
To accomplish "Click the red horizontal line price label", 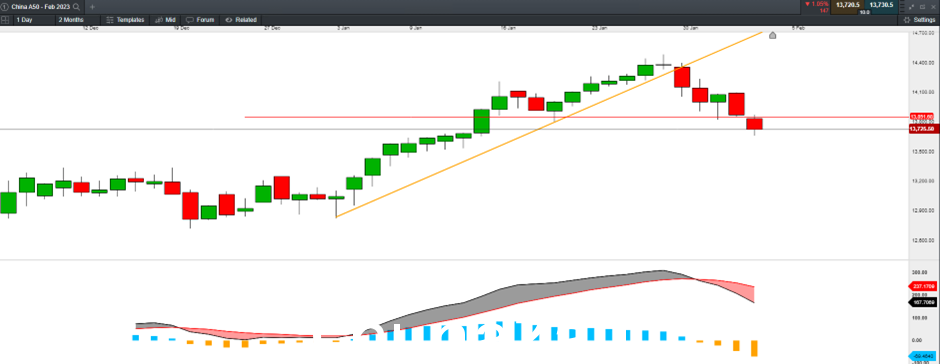I will coord(921,117).
